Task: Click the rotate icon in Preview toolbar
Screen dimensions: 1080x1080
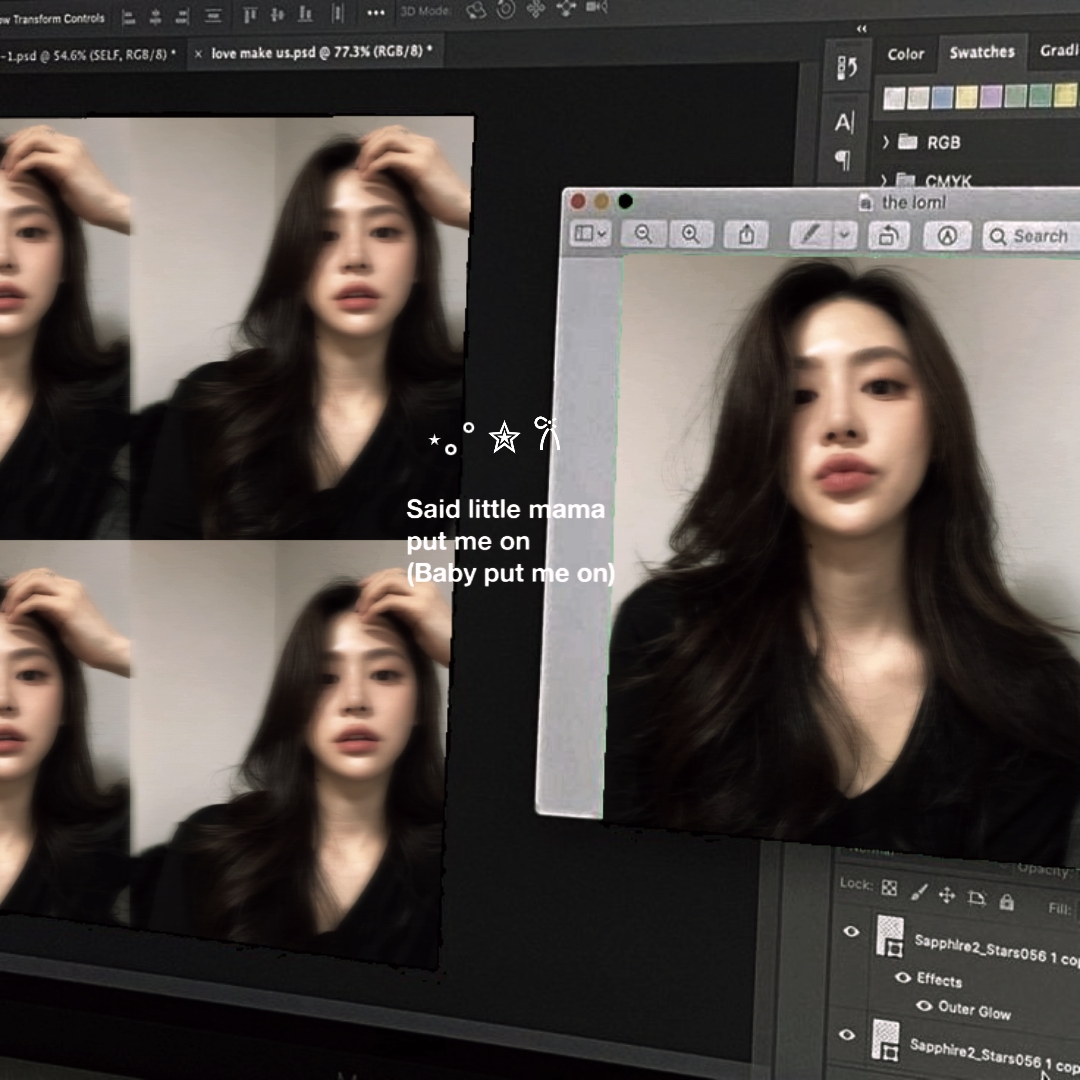Action: 887,235
